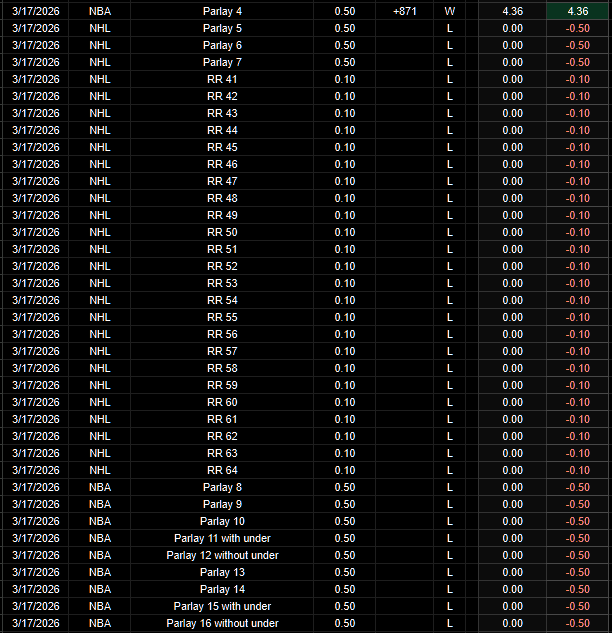
Task: Click the L result in Parlay 10 row
Action: pos(449,521)
